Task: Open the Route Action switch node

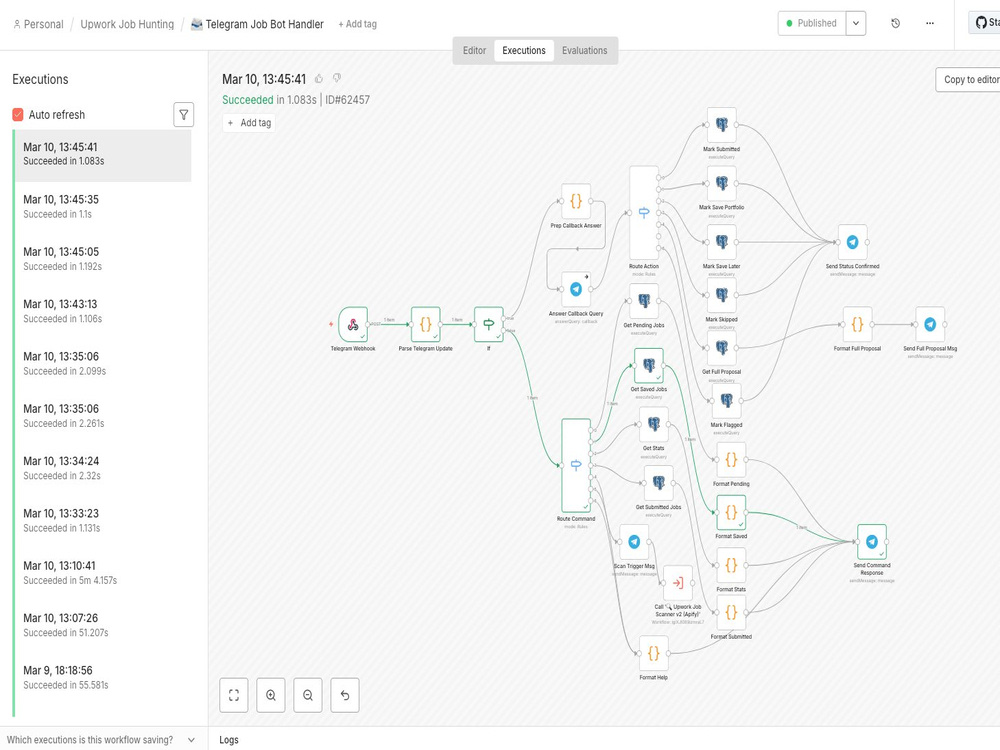Action: [644, 213]
